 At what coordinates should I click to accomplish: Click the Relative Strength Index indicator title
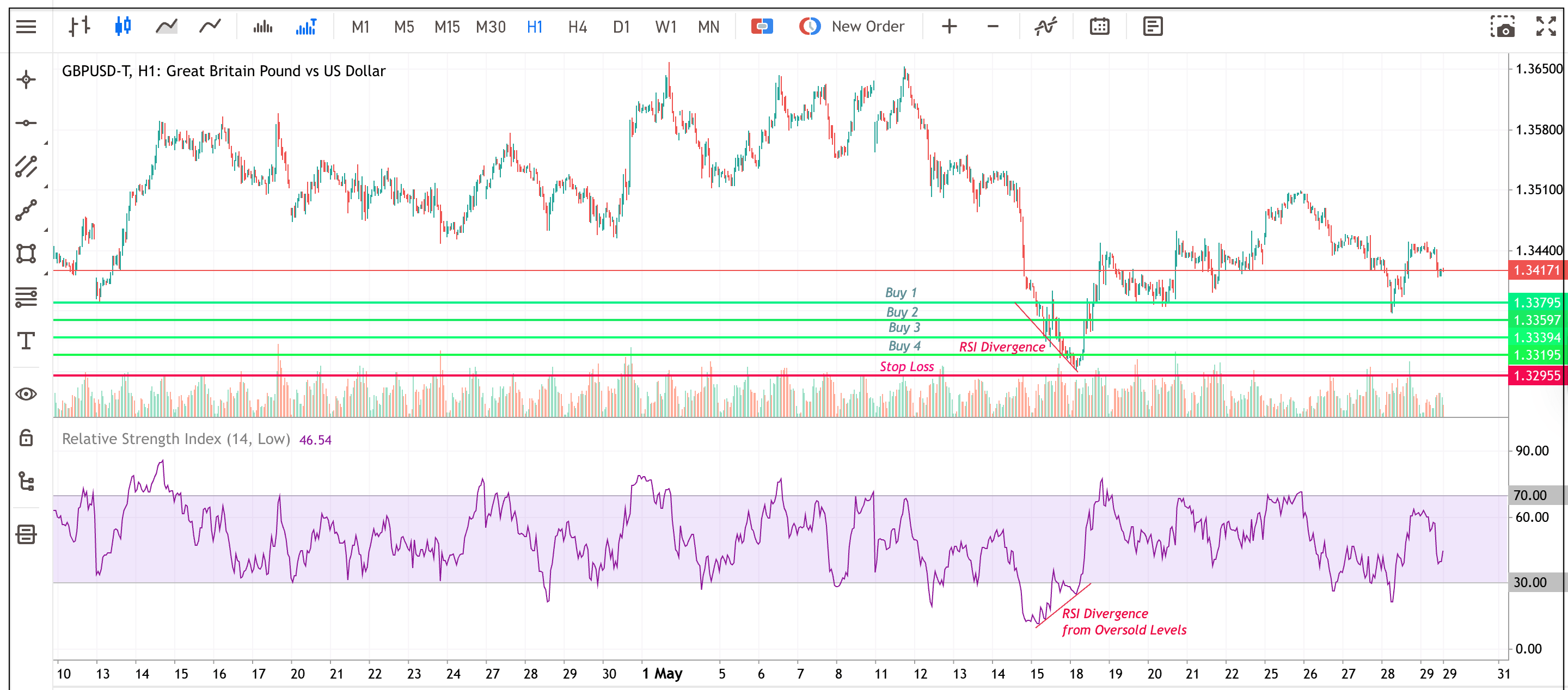click(176, 439)
